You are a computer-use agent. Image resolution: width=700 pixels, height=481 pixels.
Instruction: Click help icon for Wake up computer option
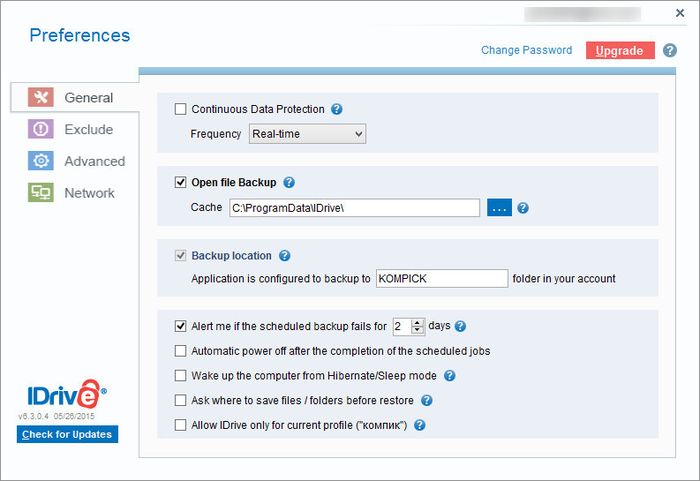[x=450, y=376]
